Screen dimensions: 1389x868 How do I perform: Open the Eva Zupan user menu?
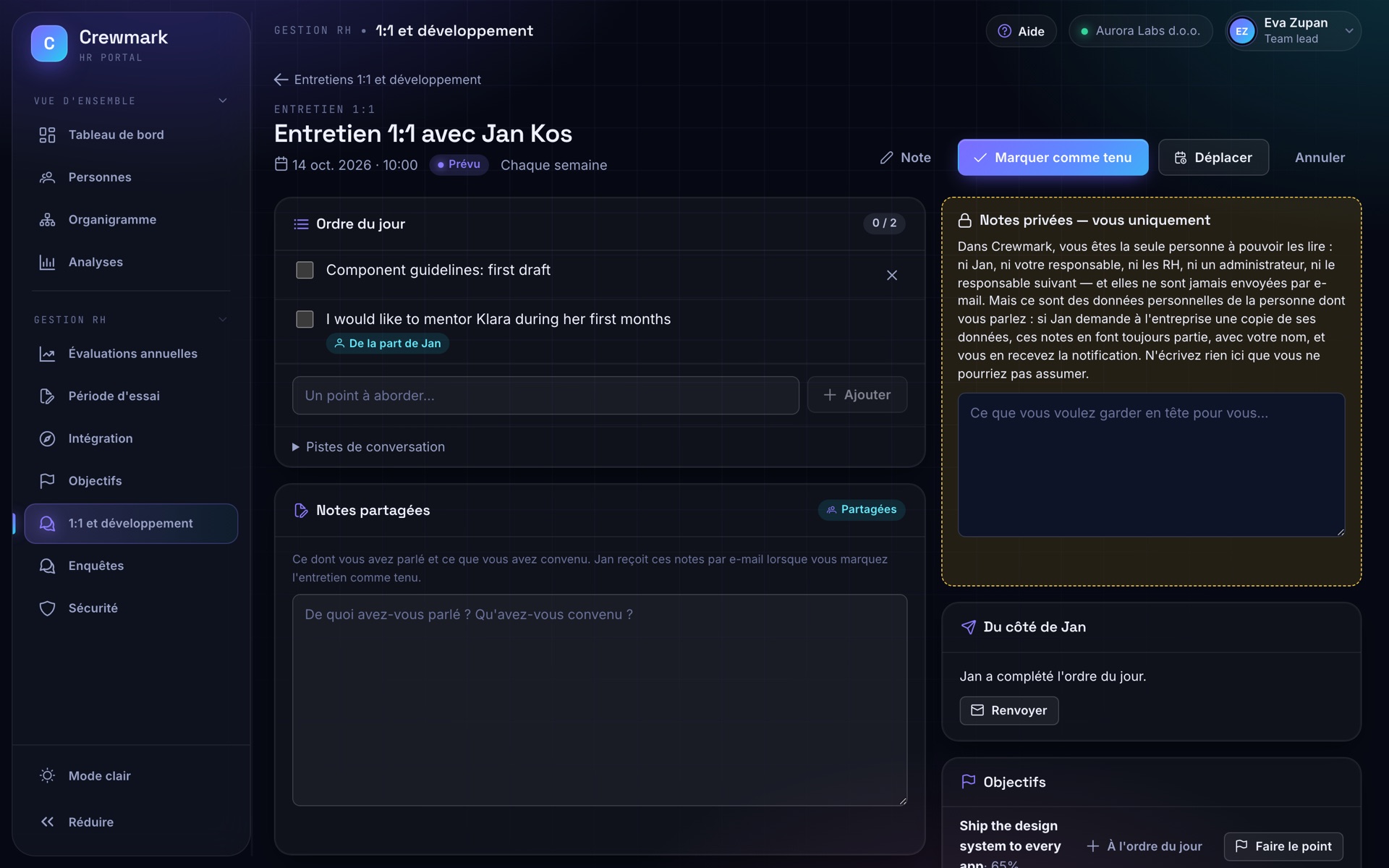coord(1293,31)
